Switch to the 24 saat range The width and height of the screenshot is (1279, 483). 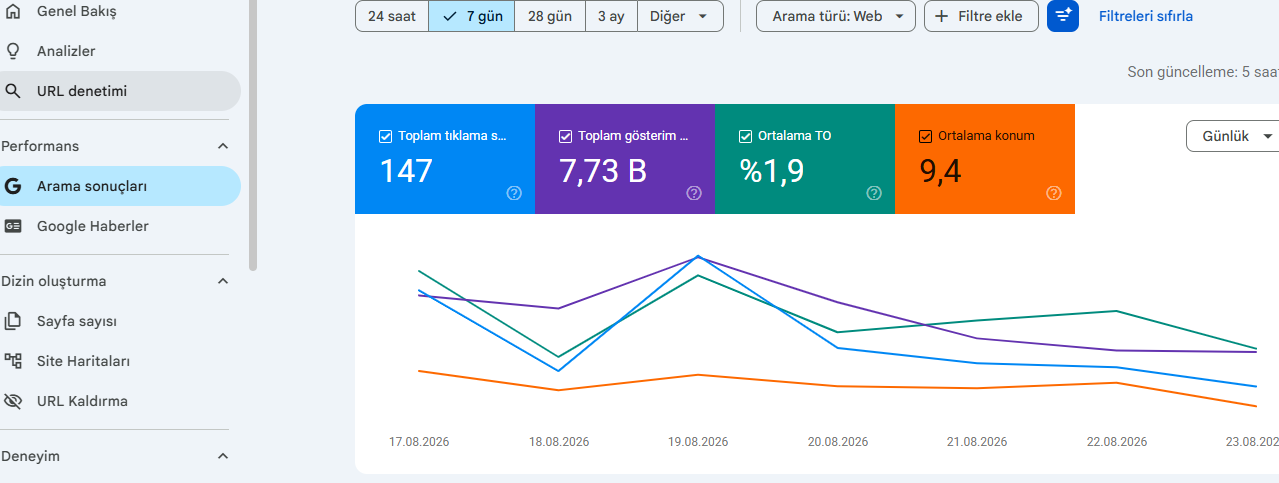pos(392,16)
